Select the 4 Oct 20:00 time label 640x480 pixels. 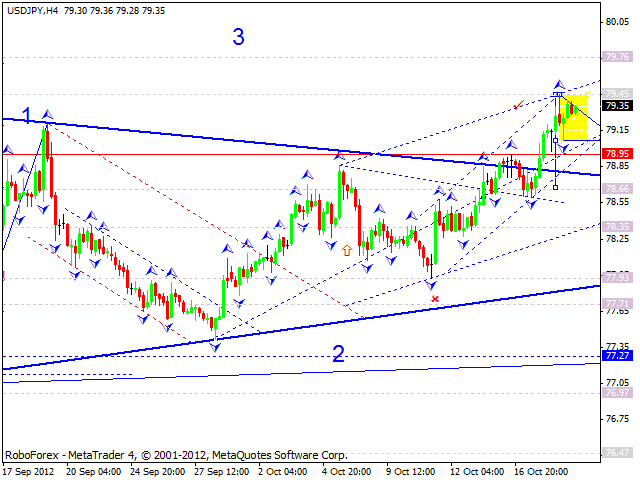click(349, 470)
